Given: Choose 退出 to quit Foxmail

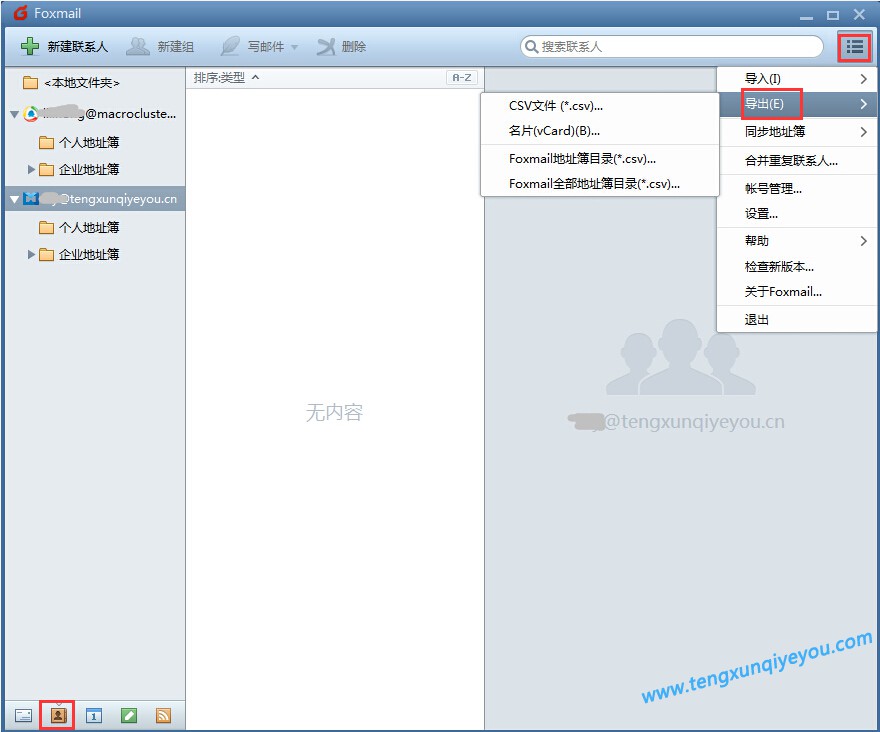Looking at the screenshot, I should 797,319.
